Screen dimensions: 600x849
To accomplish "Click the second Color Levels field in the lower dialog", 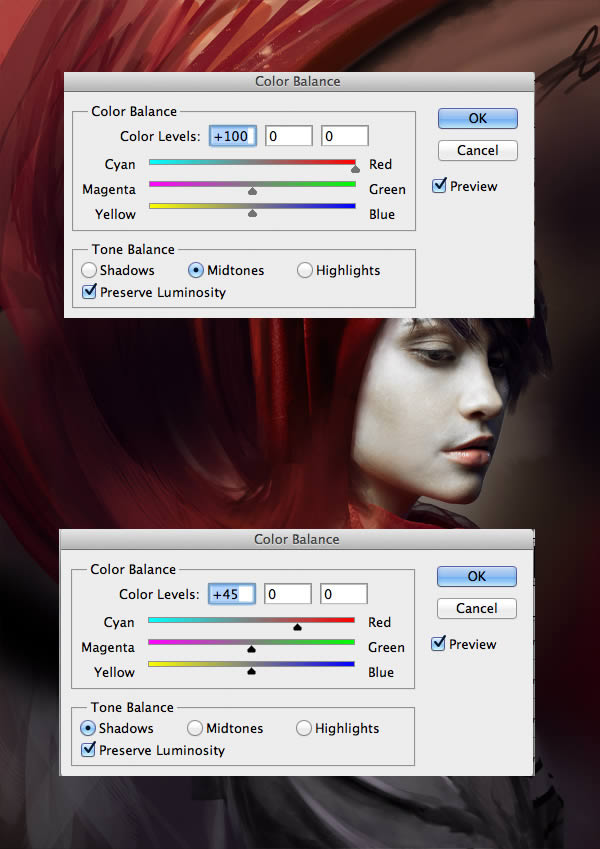I will pyautogui.click(x=288, y=594).
